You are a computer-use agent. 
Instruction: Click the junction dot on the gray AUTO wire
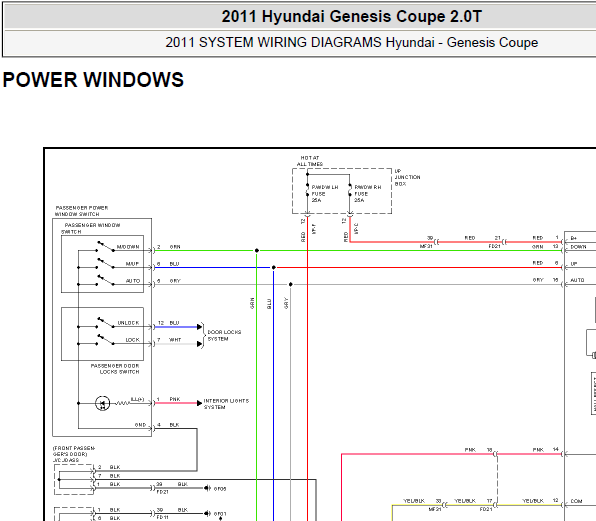[x=290, y=284]
